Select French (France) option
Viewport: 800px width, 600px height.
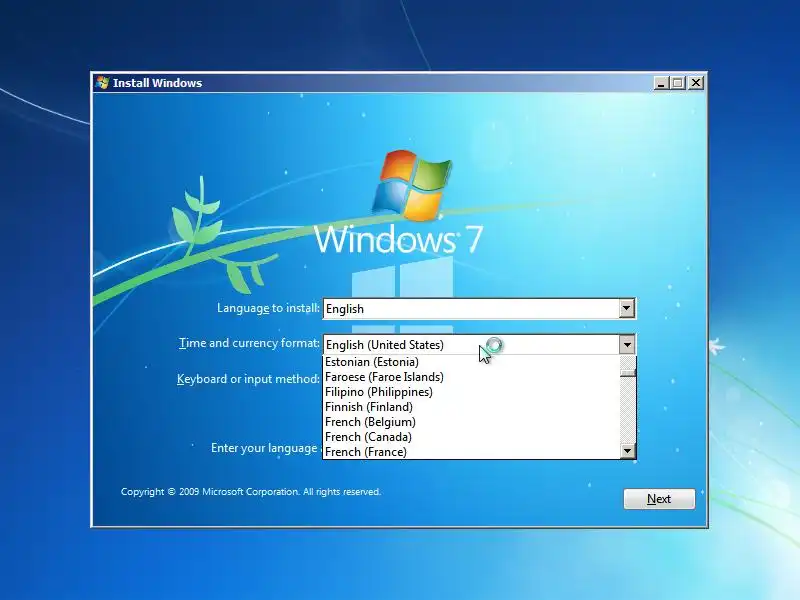(471, 452)
